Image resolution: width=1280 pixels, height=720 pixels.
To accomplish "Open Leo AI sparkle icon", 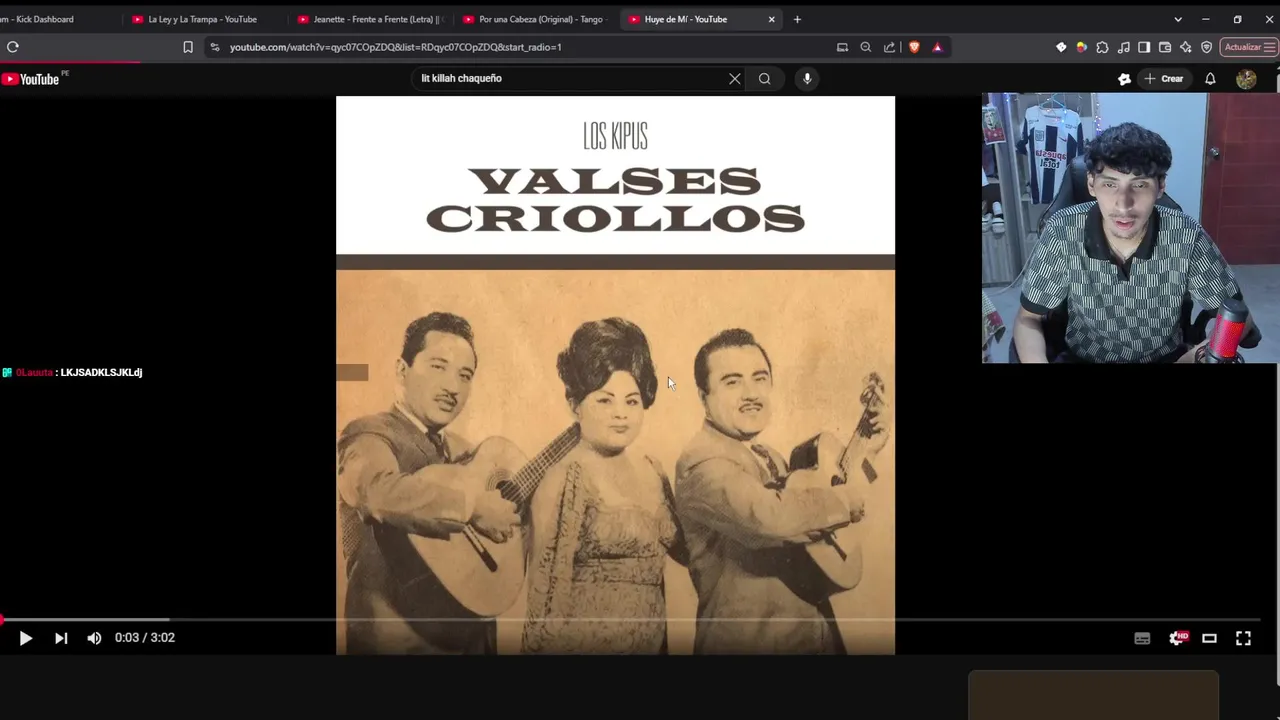I will coord(1186,47).
